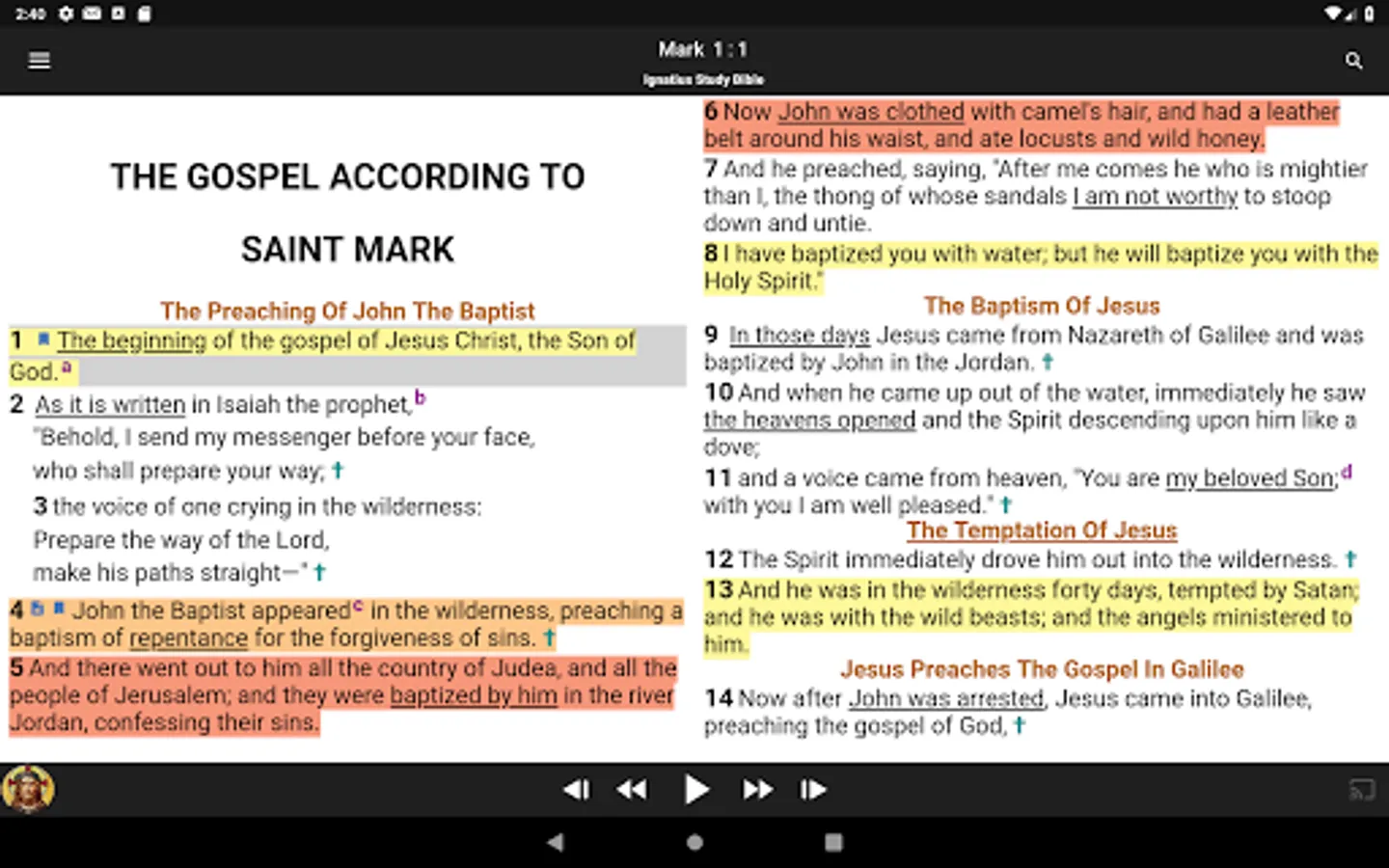Viewport: 1389px width, 868px height.
Task: Tap the cast screen icon
Action: click(1361, 791)
